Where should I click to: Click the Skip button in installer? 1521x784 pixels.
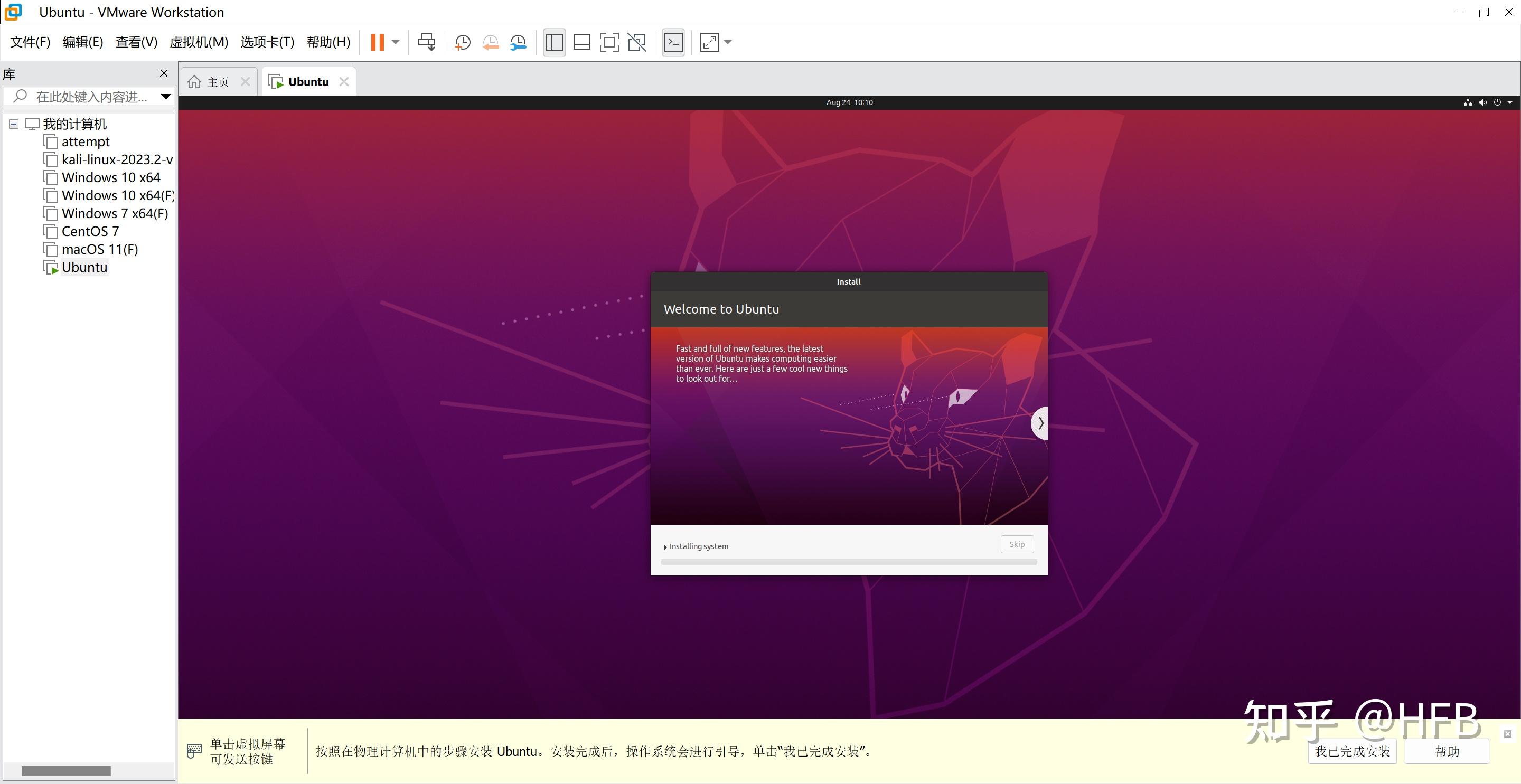[x=1017, y=544]
